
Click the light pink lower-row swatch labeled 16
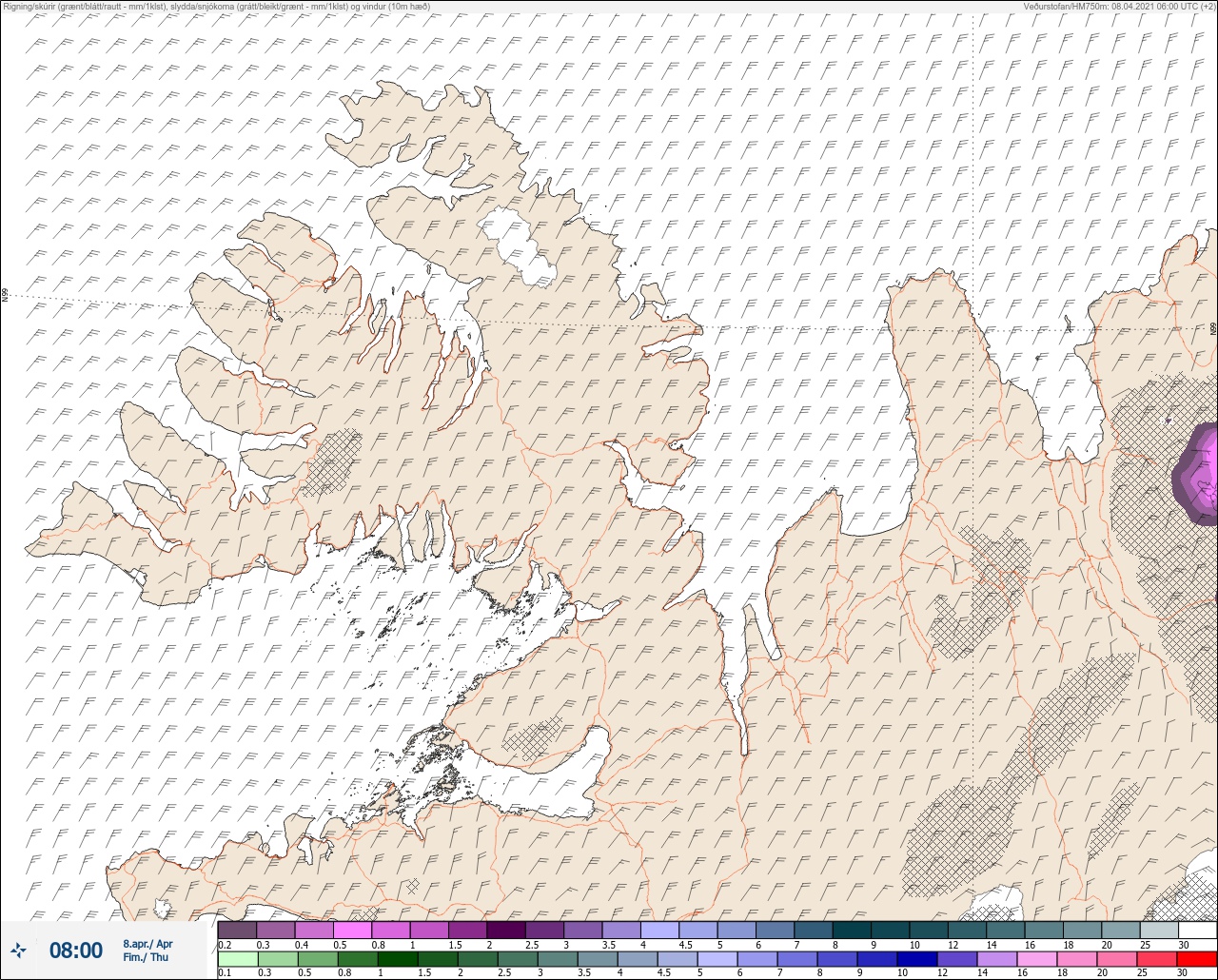pos(1036,958)
